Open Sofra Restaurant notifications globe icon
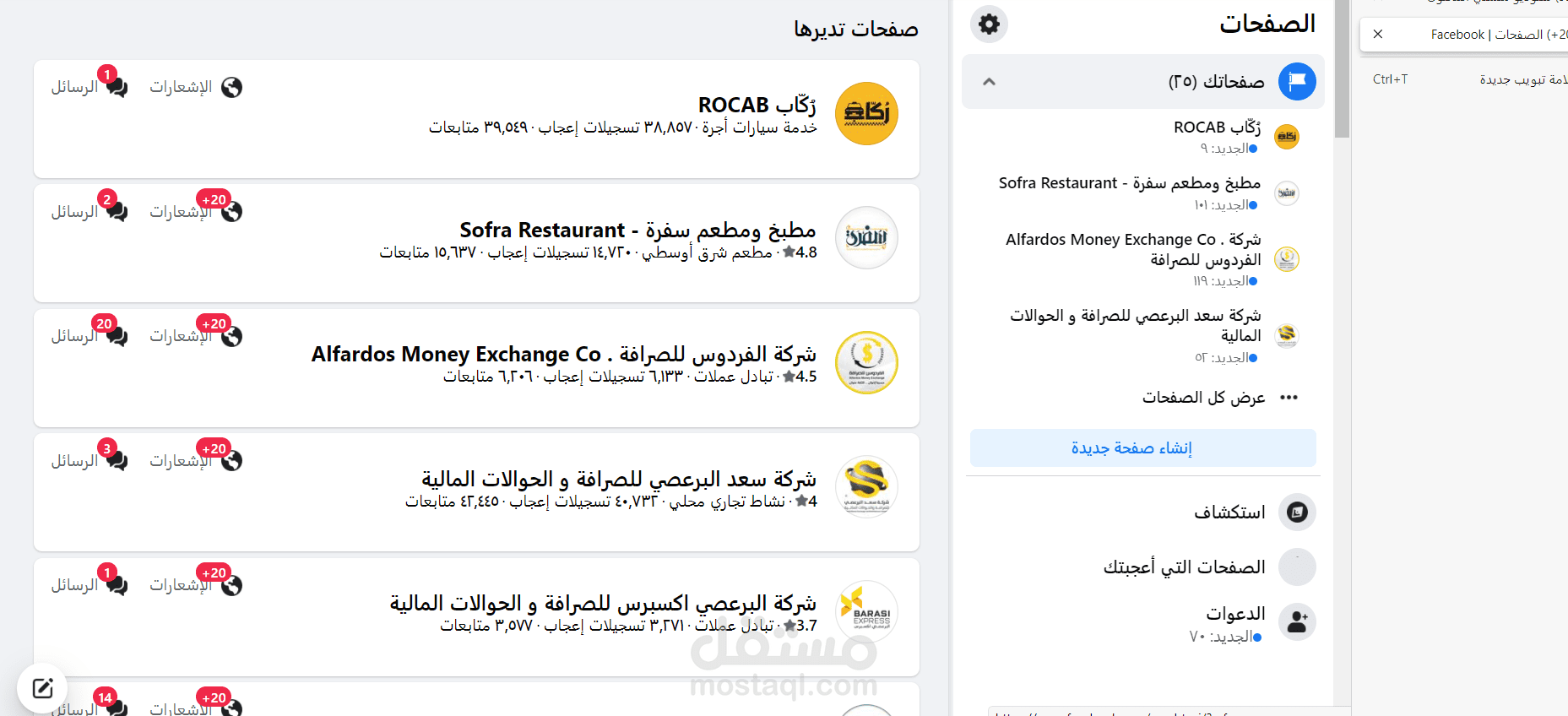 pyautogui.click(x=231, y=212)
